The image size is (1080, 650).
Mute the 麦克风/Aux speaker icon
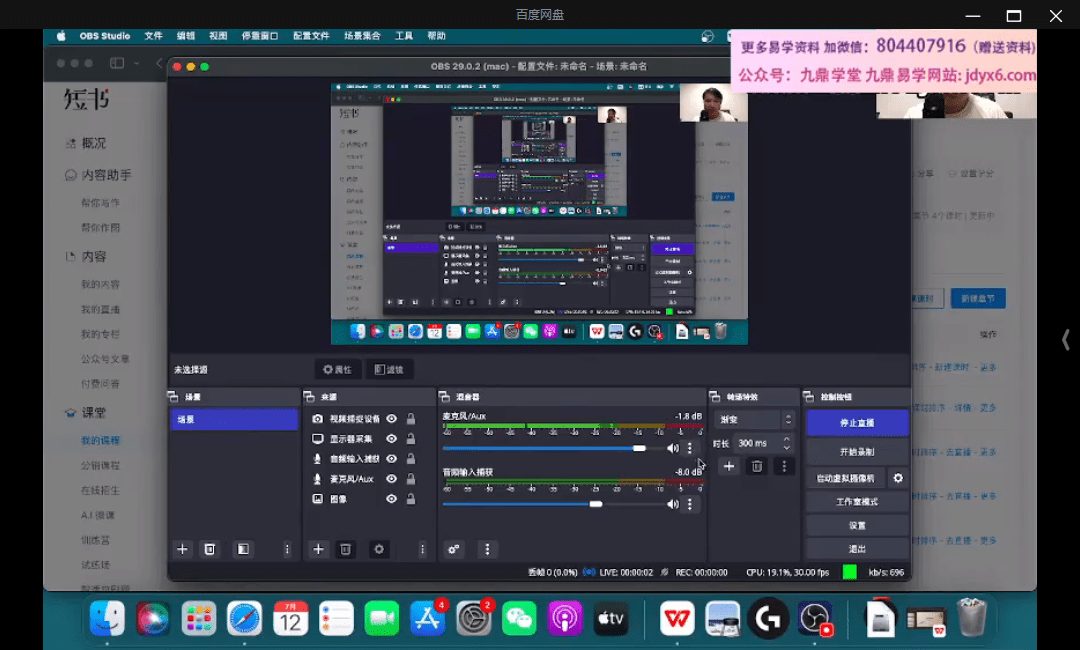point(673,448)
